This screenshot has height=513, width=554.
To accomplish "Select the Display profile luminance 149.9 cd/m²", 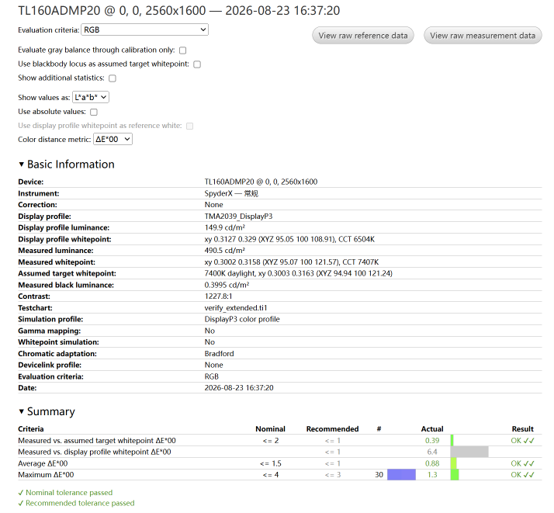I will [x=225, y=228].
